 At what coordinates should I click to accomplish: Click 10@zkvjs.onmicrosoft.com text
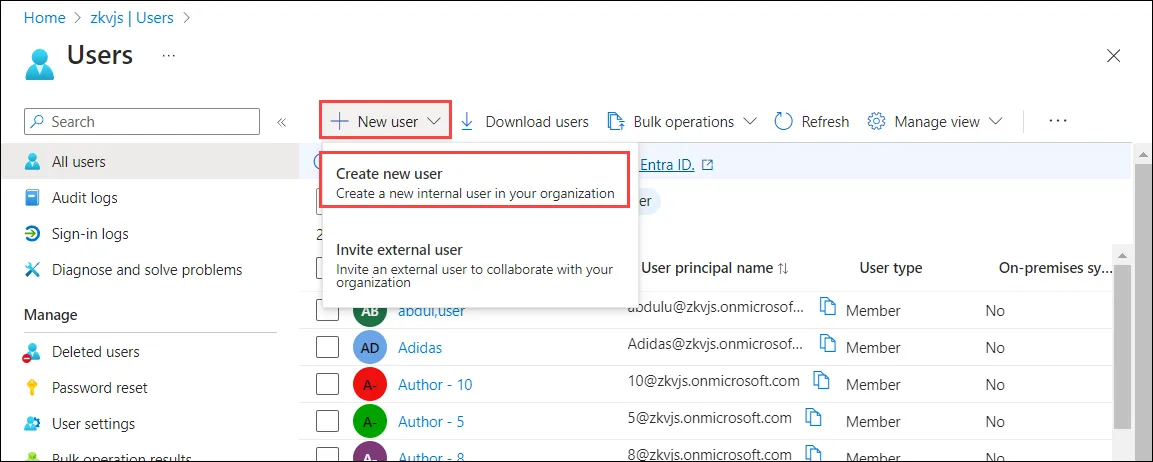pyautogui.click(x=713, y=380)
